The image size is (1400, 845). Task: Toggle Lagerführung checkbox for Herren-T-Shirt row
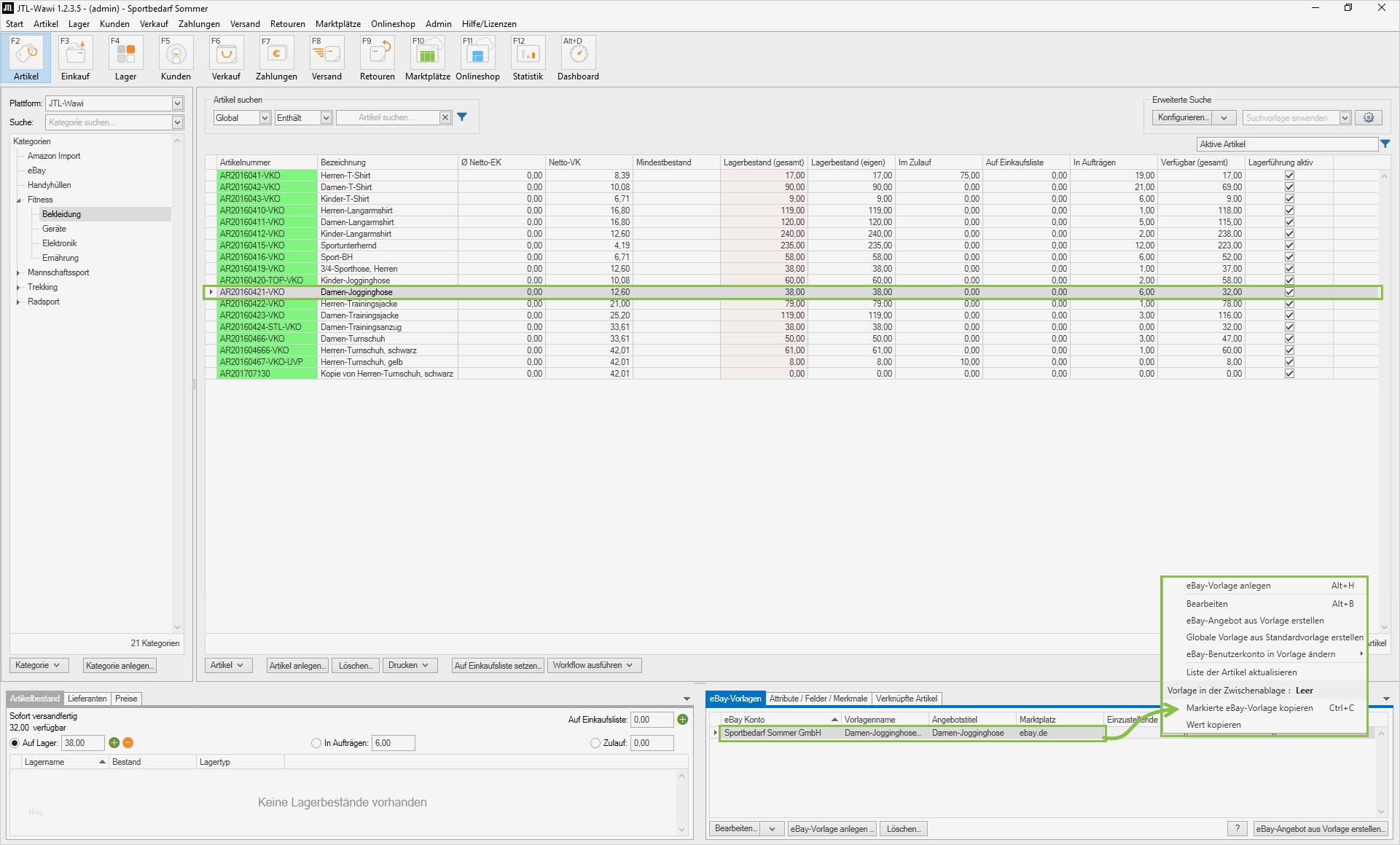point(1289,176)
